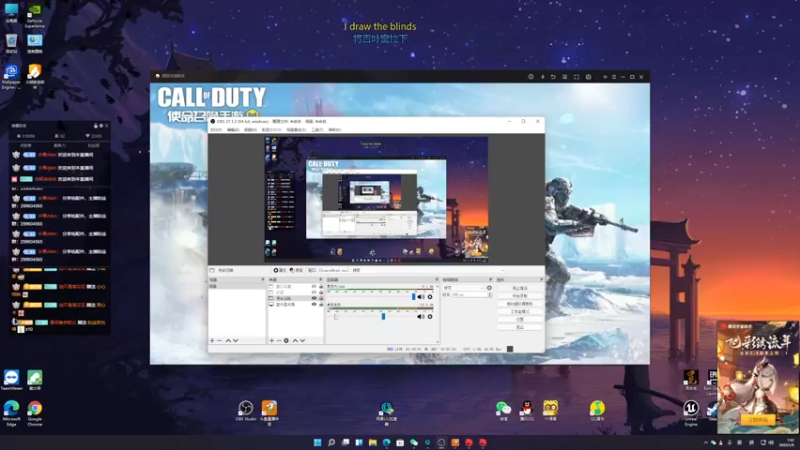
Task: Open source Filters button in source toolbar
Action: point(296,270)
